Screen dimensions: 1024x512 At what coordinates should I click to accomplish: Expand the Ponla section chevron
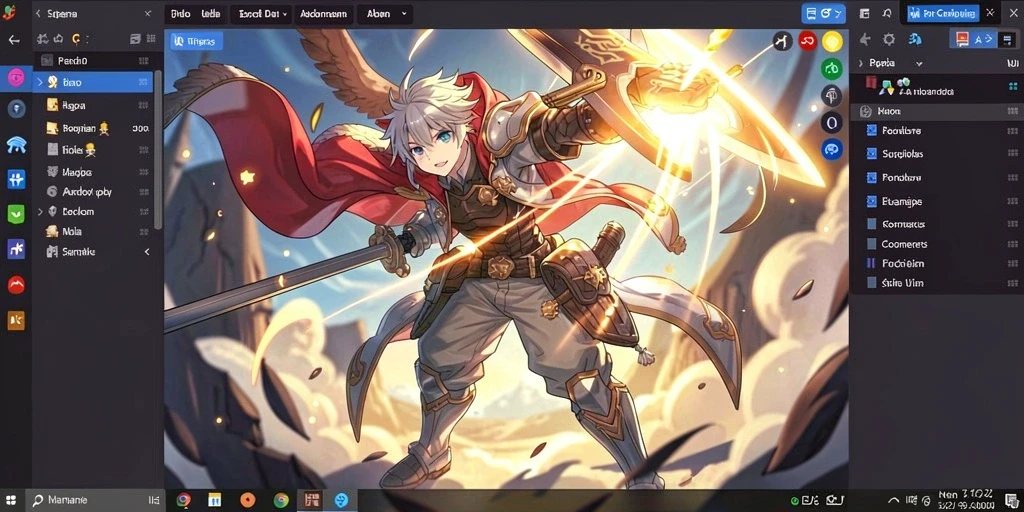pos(861,63)
